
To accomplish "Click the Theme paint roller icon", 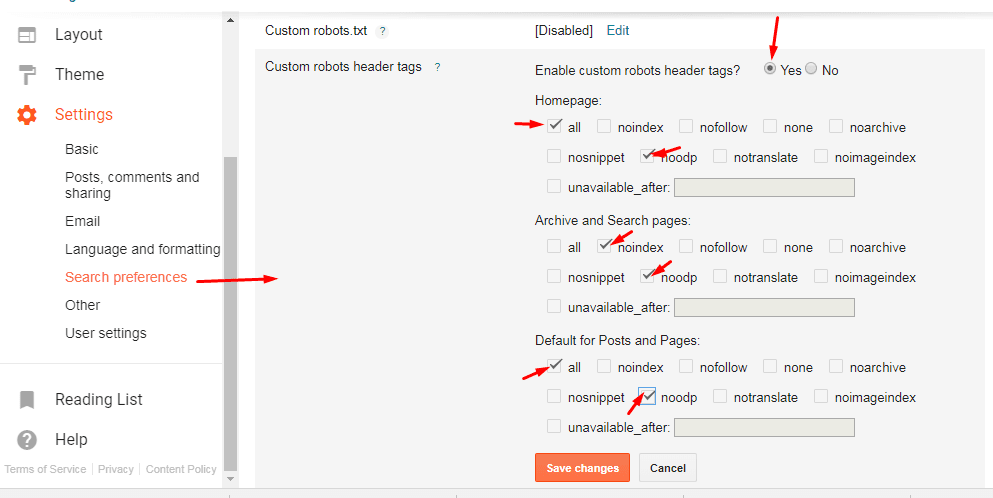I will click(x=27, y=75).
